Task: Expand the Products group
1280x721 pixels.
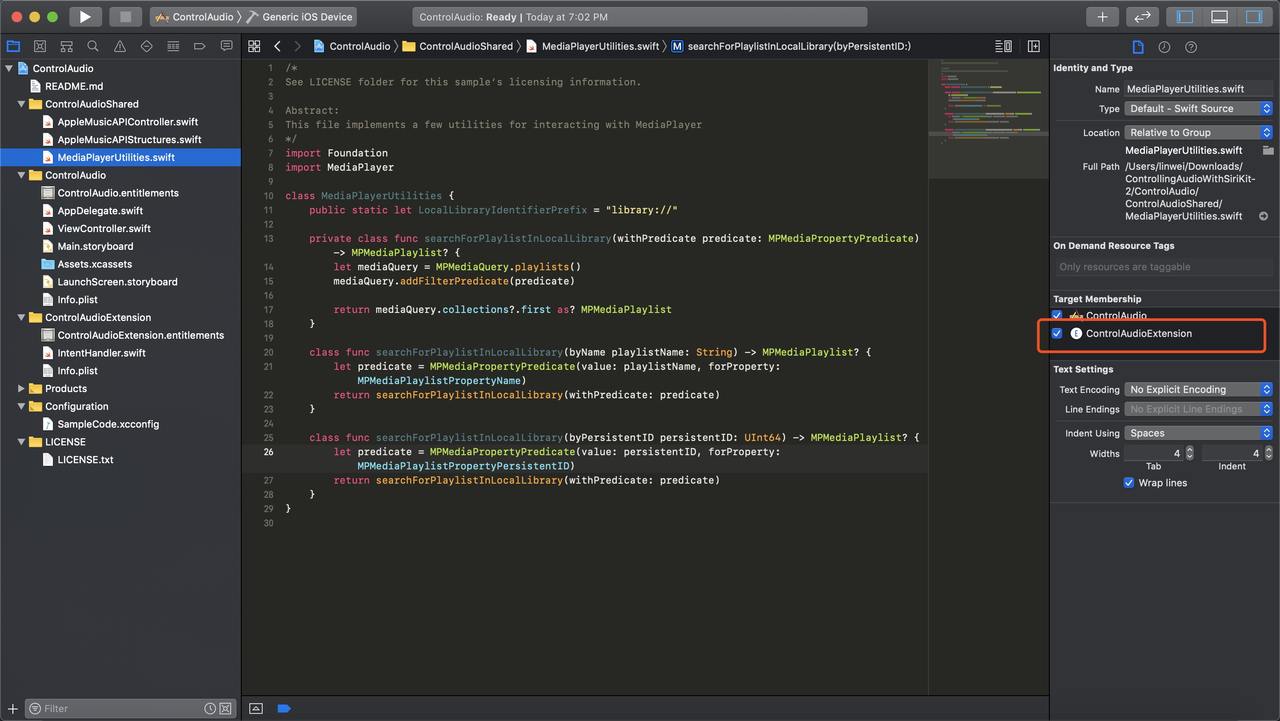Action: click(x=21, y=389)
